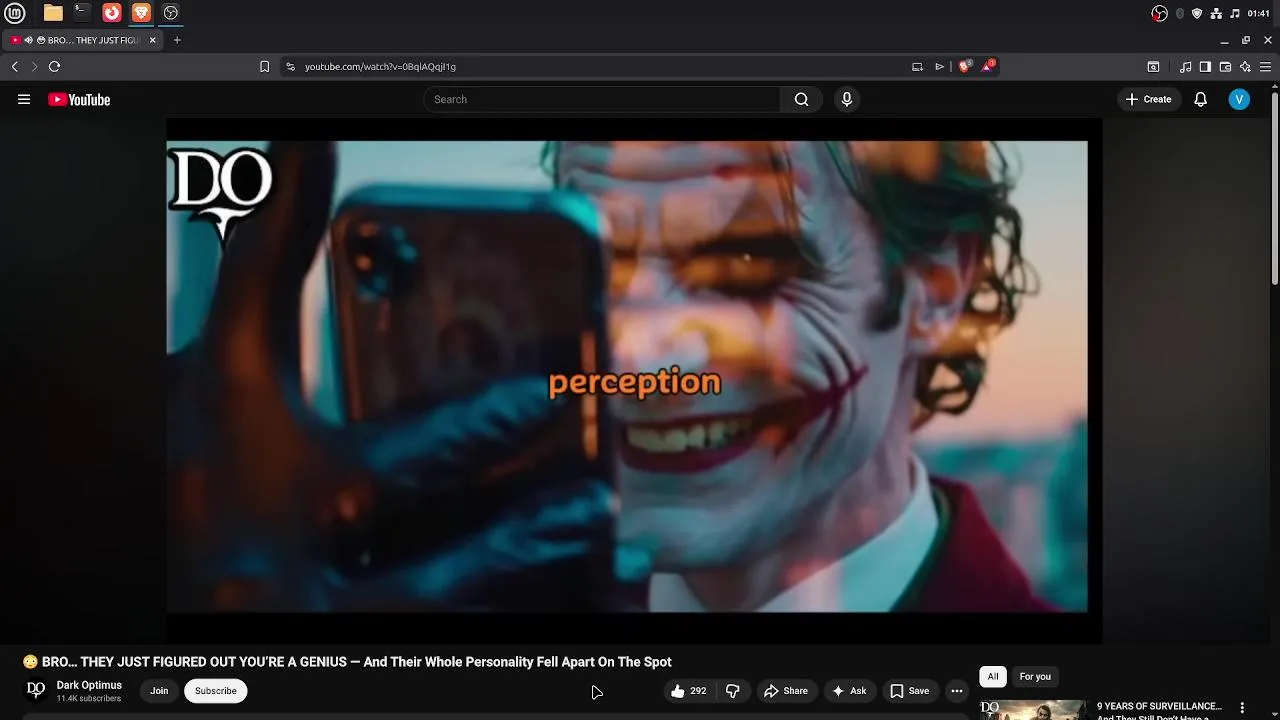Image resolution: width=1280 pixels, height=720 pixels.
Task: Click the send/share arrow icon in address bar
Action: [x=939, y=67]
